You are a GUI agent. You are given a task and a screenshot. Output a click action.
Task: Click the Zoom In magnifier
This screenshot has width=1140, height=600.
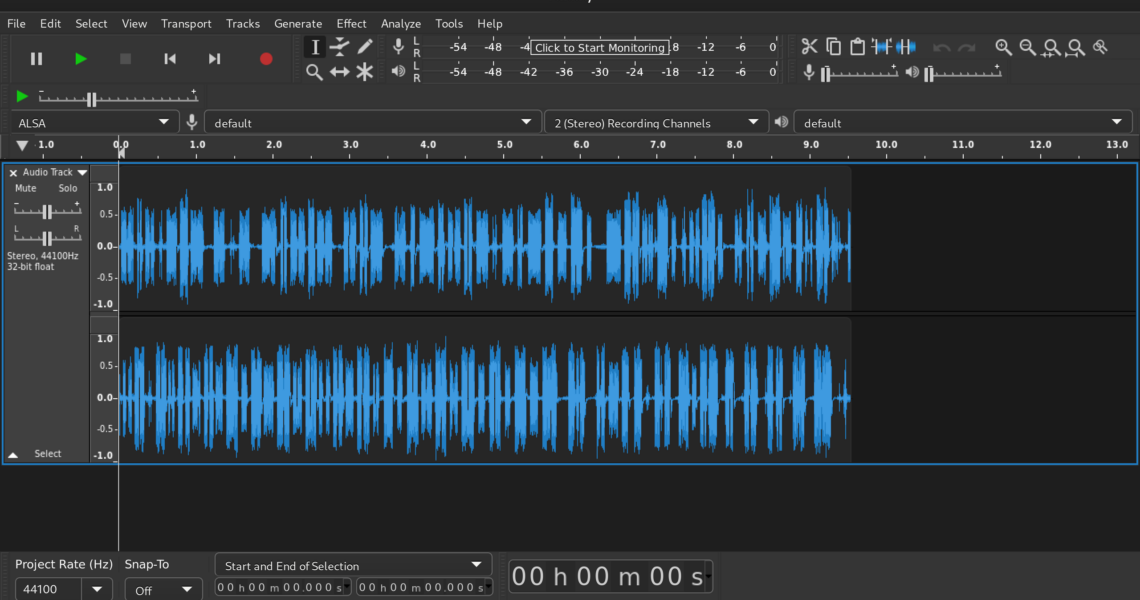click(x=1003, y=47)
